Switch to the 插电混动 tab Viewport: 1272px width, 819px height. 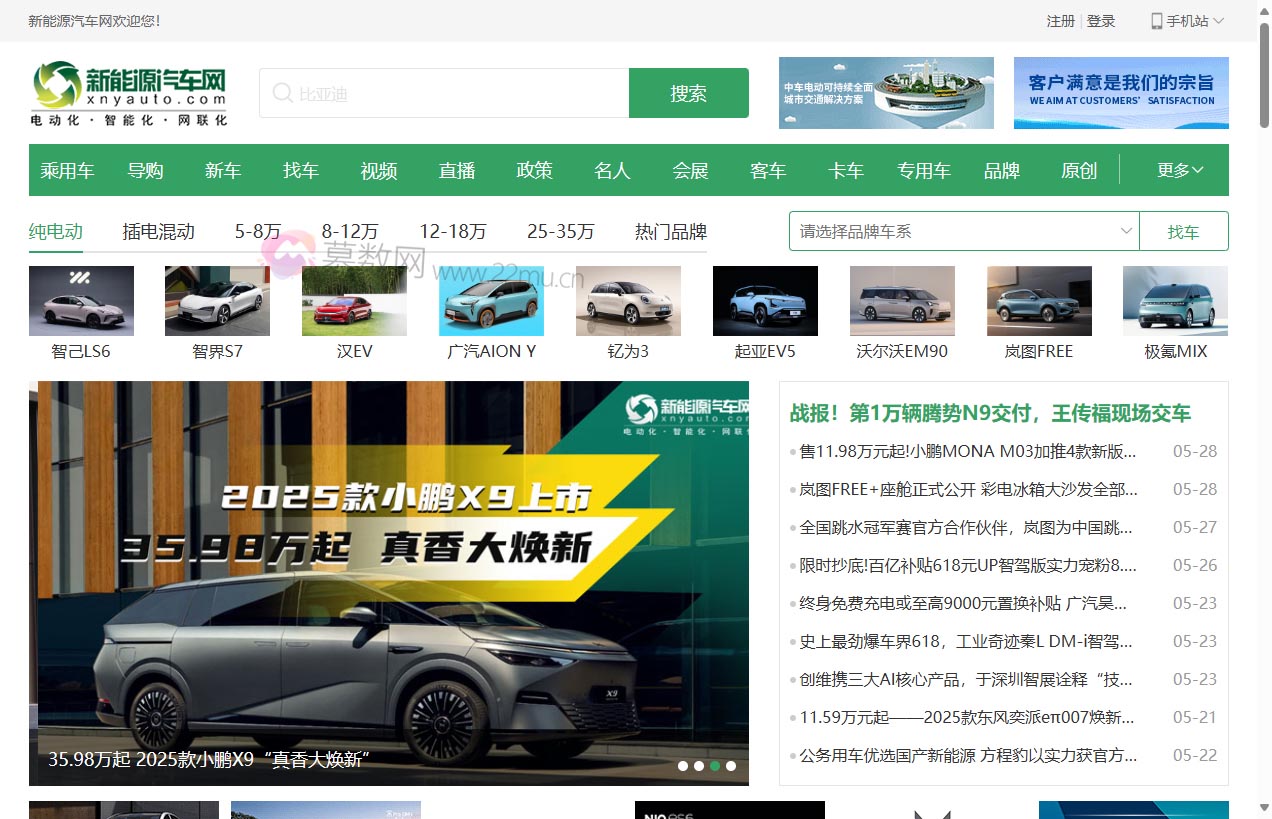point(158,231)
